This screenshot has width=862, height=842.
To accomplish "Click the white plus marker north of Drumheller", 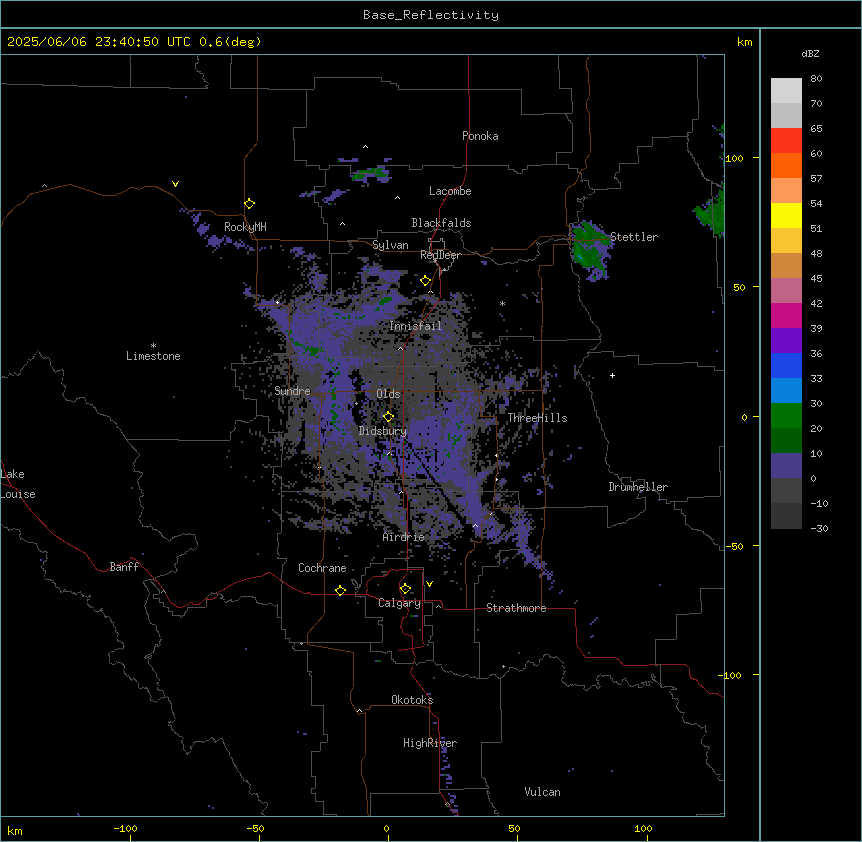I will (612, 375).
